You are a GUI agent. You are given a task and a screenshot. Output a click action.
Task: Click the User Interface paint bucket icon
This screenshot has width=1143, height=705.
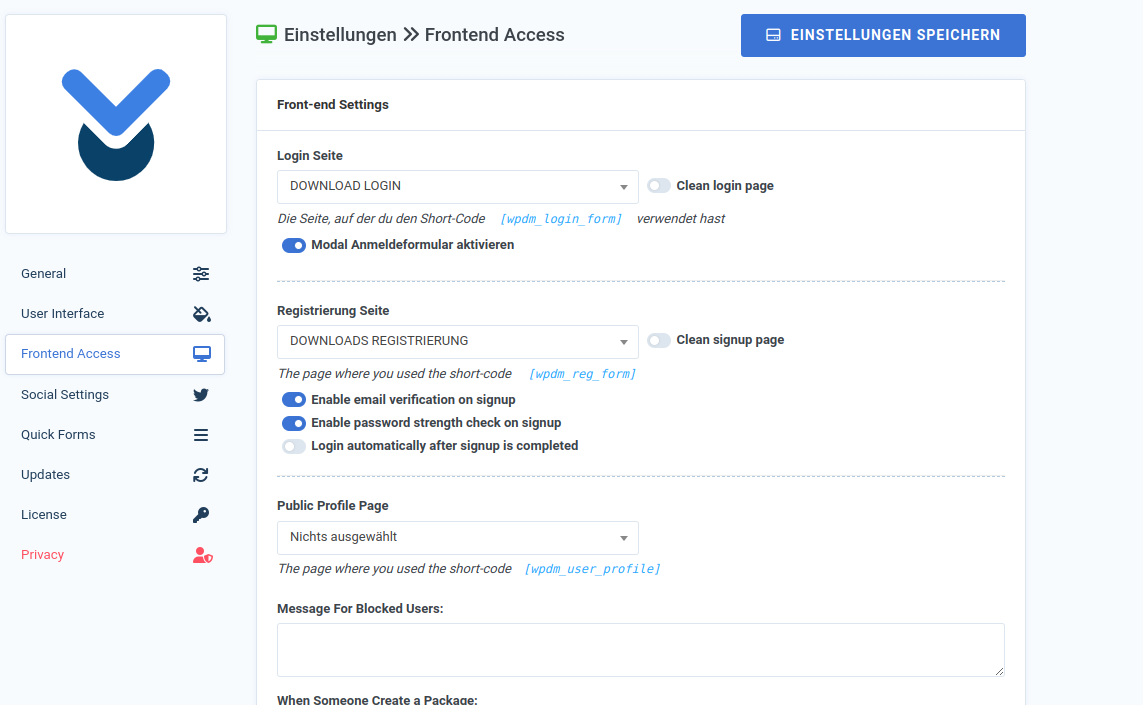coord(201,314)
